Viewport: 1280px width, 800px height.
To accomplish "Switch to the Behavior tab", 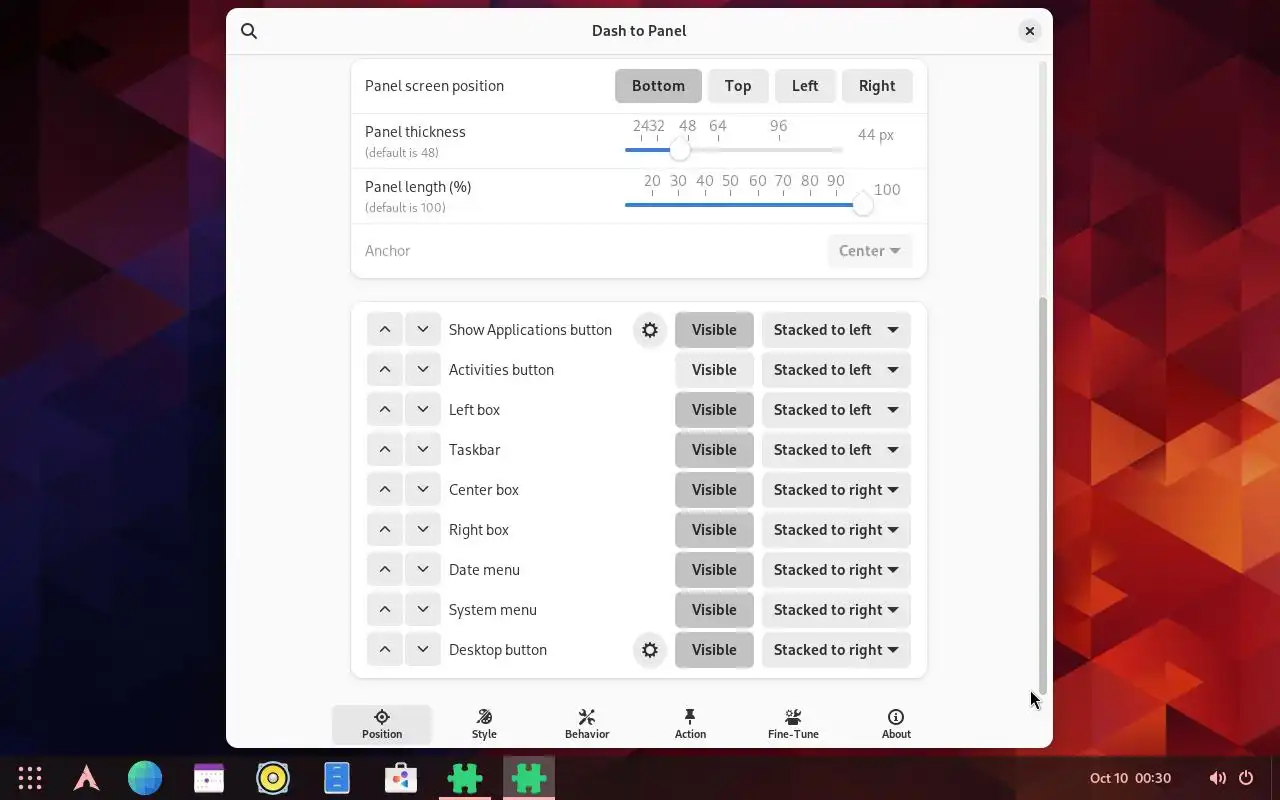I will (x=587, y=724).
